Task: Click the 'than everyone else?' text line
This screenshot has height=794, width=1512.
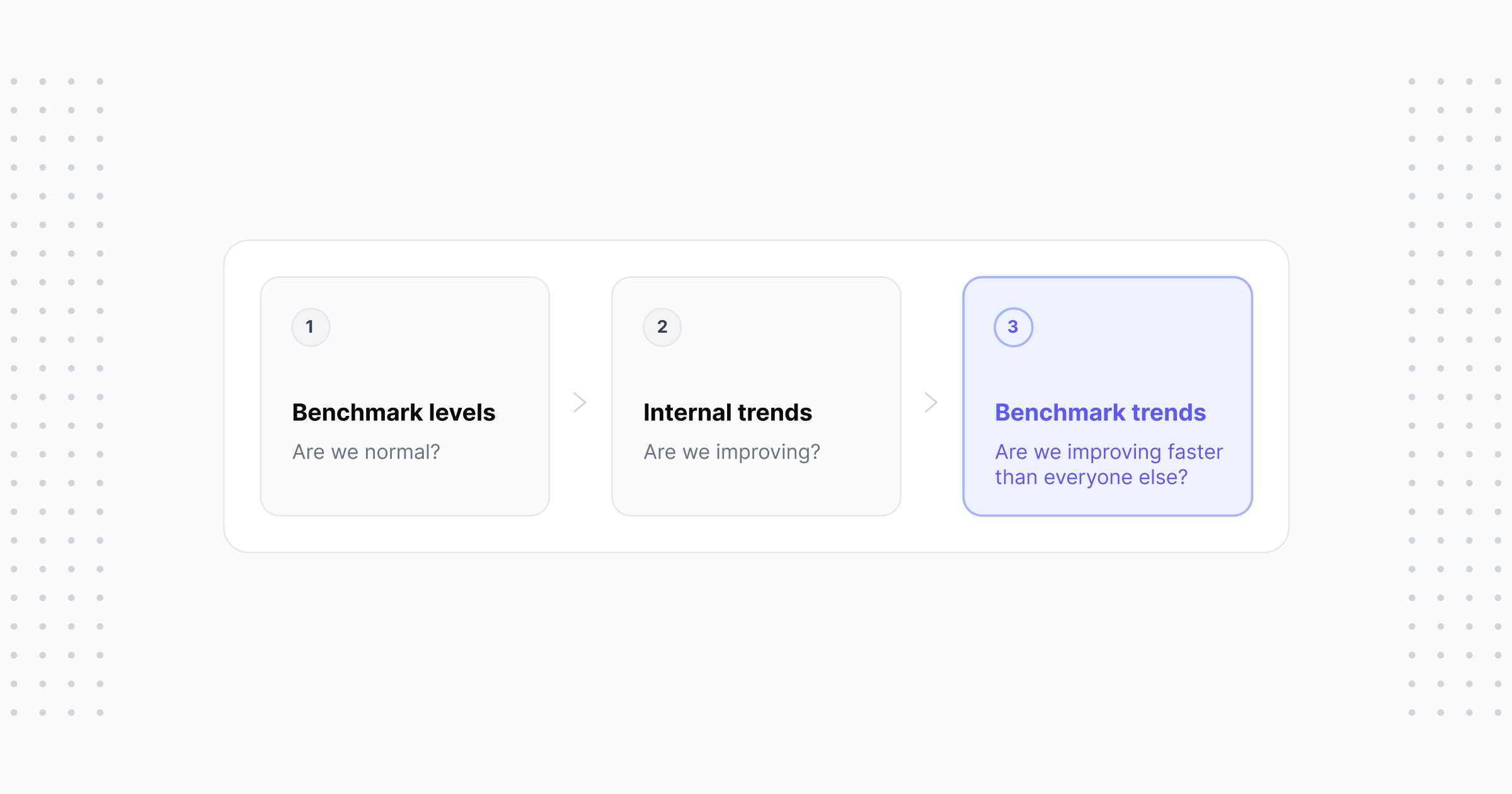Action: pos(1091,478)
